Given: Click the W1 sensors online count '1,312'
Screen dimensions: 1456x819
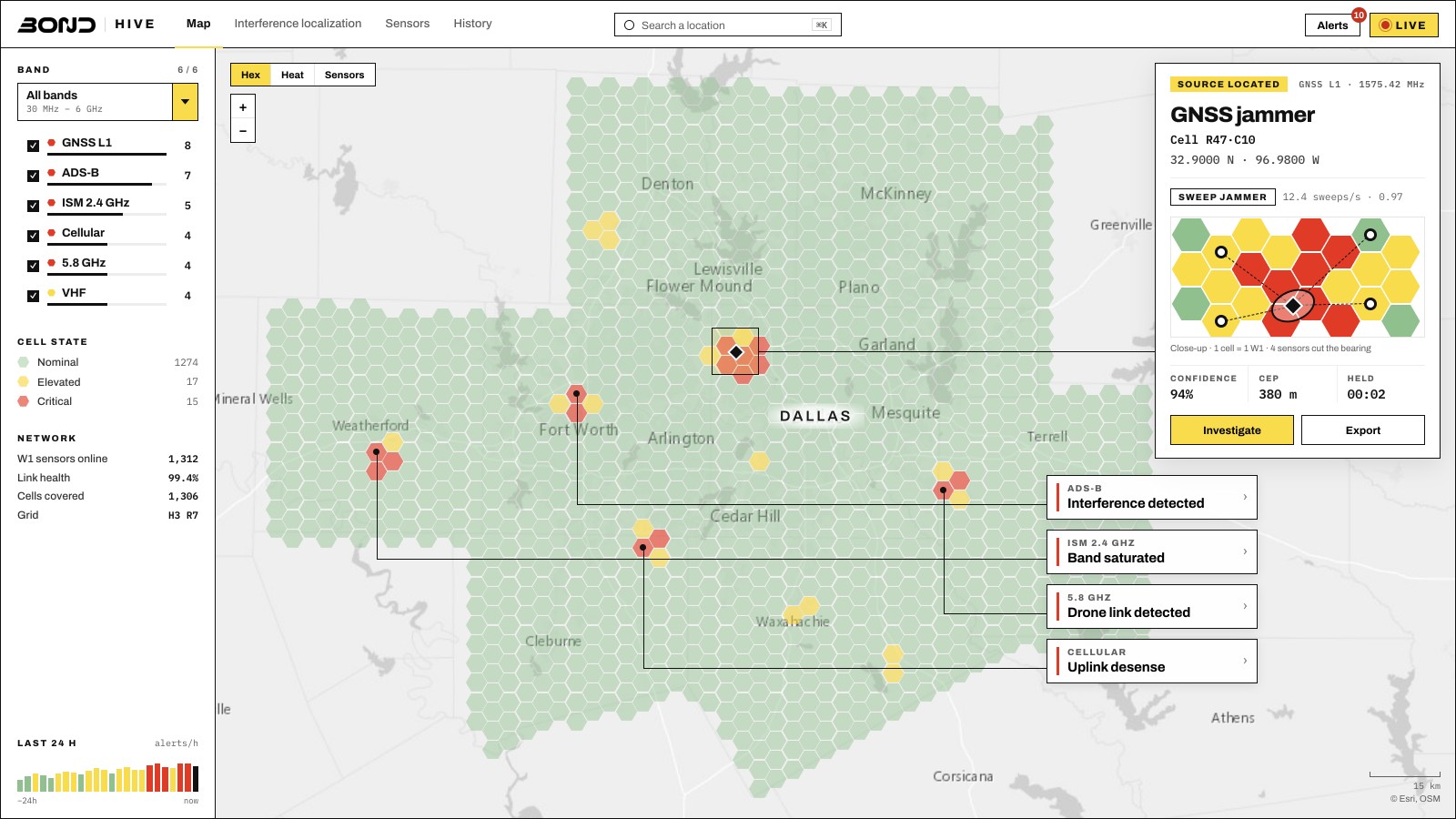Looking at the screenshot, I should [x=183, y=460].
